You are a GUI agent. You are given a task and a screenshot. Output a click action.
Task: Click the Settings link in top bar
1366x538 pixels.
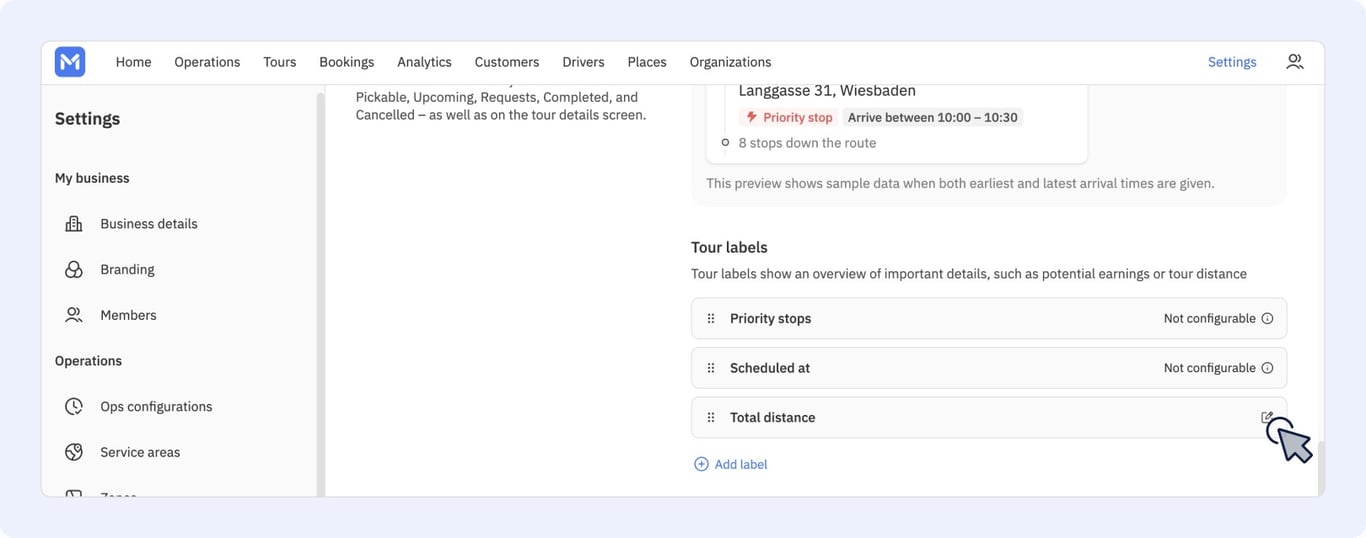point(1232,62)
